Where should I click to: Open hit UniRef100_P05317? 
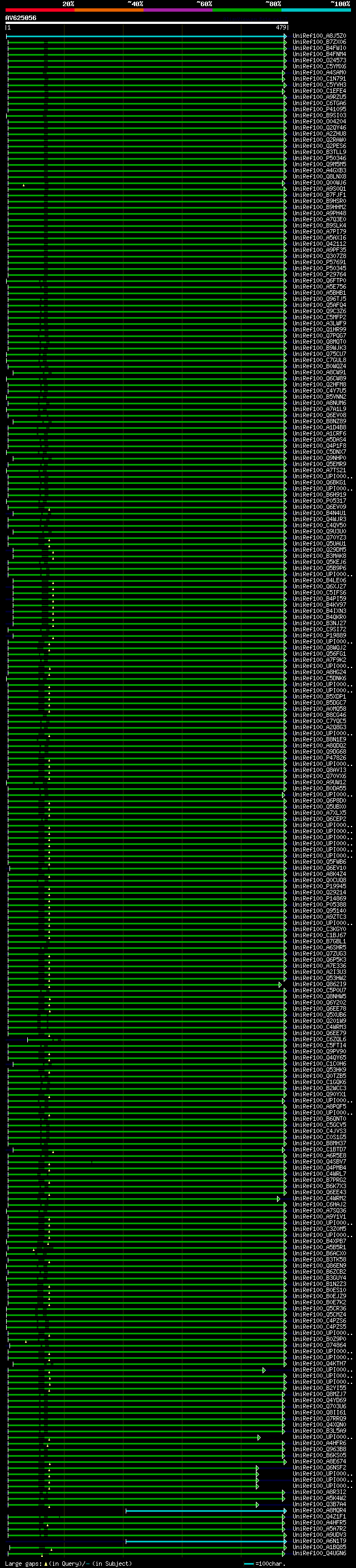click(x=319, y=501)
